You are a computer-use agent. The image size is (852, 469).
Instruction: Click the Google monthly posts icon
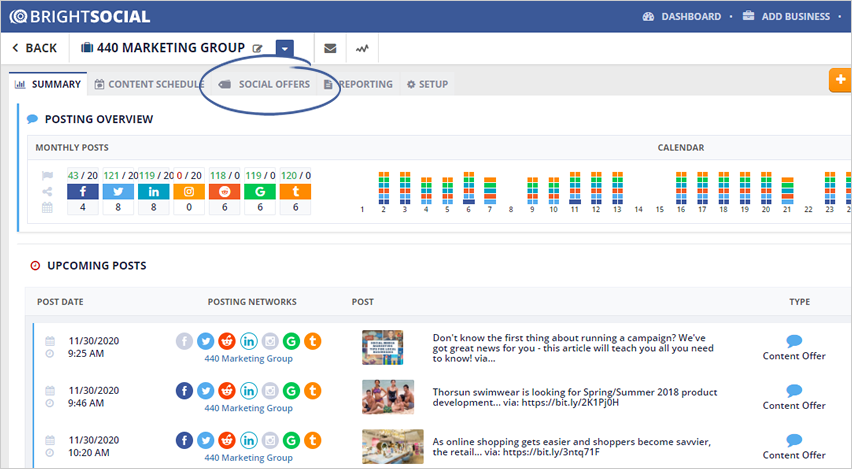(260, 191)
